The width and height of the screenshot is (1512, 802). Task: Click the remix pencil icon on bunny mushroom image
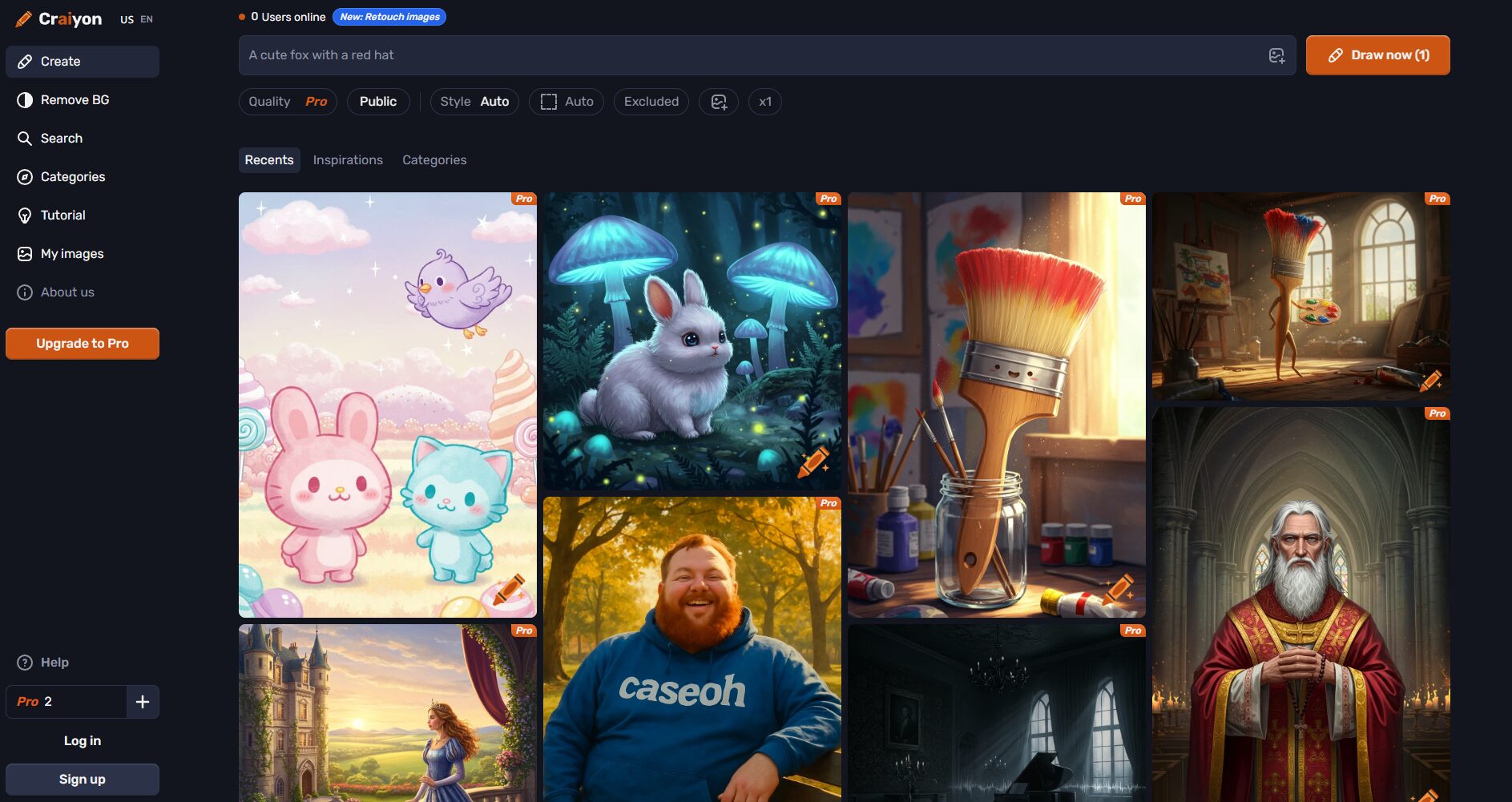(x=812, y=462)
